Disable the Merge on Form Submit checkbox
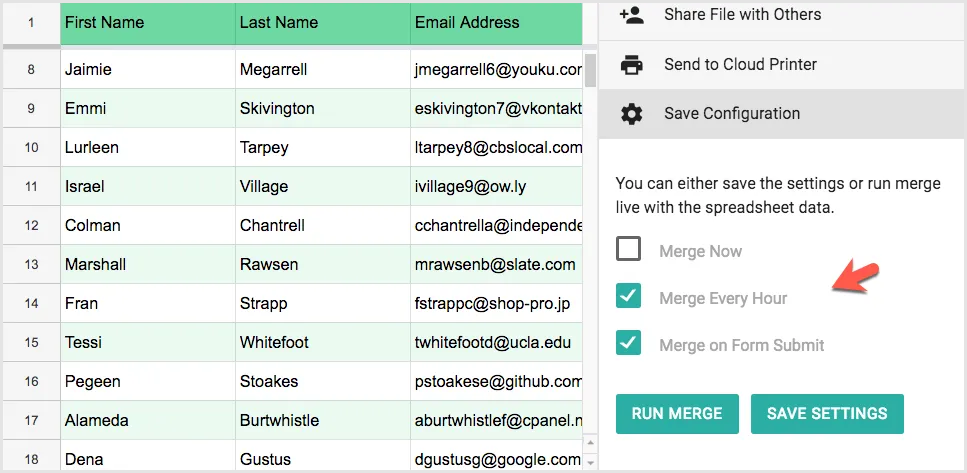967x473 pixels. pyautogui.click(x=628, y=343)
